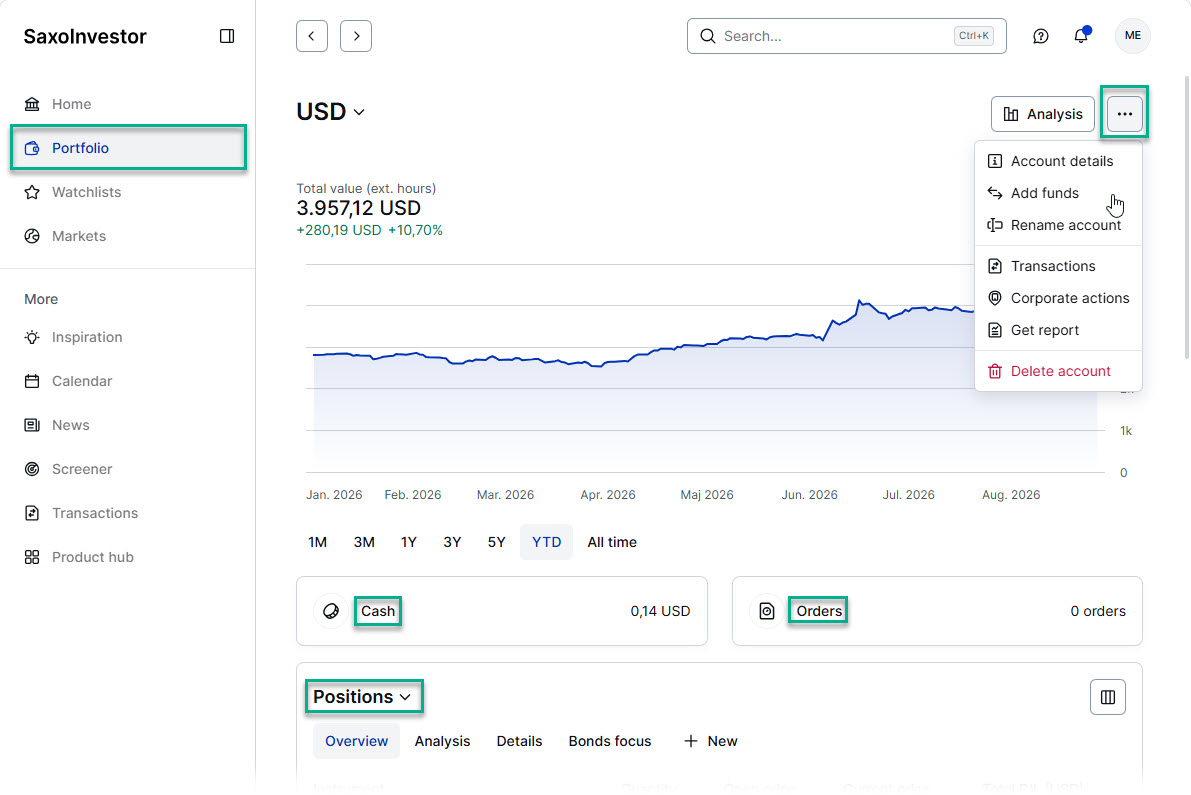Click the Watchlists star icon
Screen dimensions: 1191x795
(x=32, y=192)
